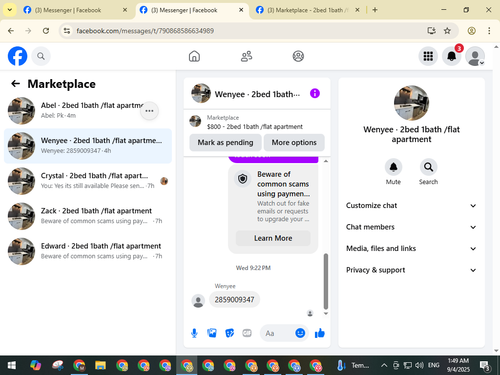
Task: Click the install app icon in address bar
Action: coord(431,31)
